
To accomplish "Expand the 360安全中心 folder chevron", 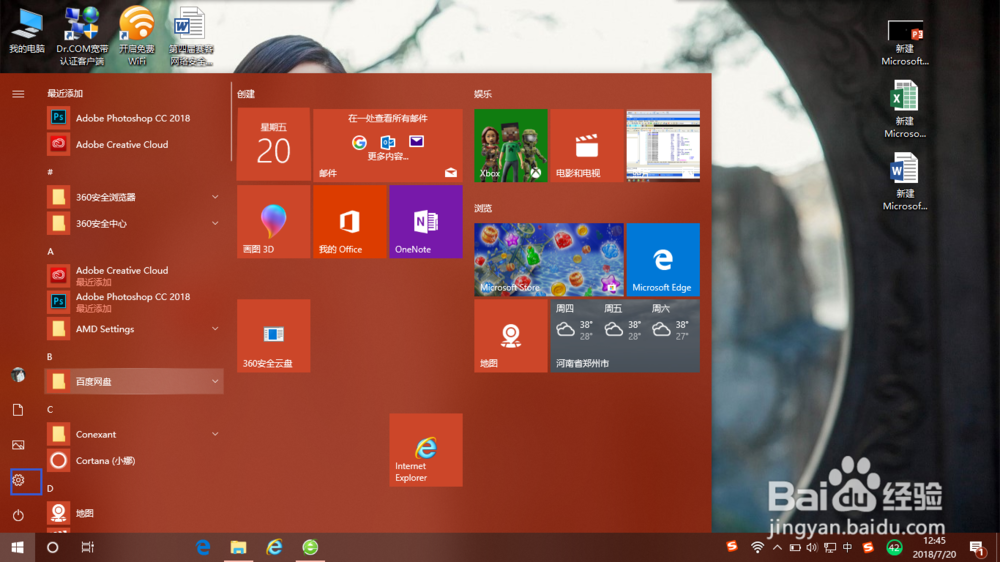I will click(215, 223).
